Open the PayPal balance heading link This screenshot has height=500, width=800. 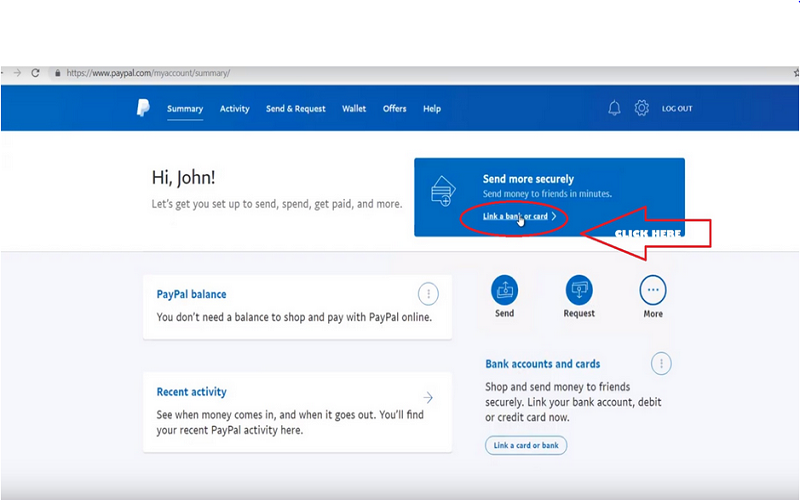point(191,294)
